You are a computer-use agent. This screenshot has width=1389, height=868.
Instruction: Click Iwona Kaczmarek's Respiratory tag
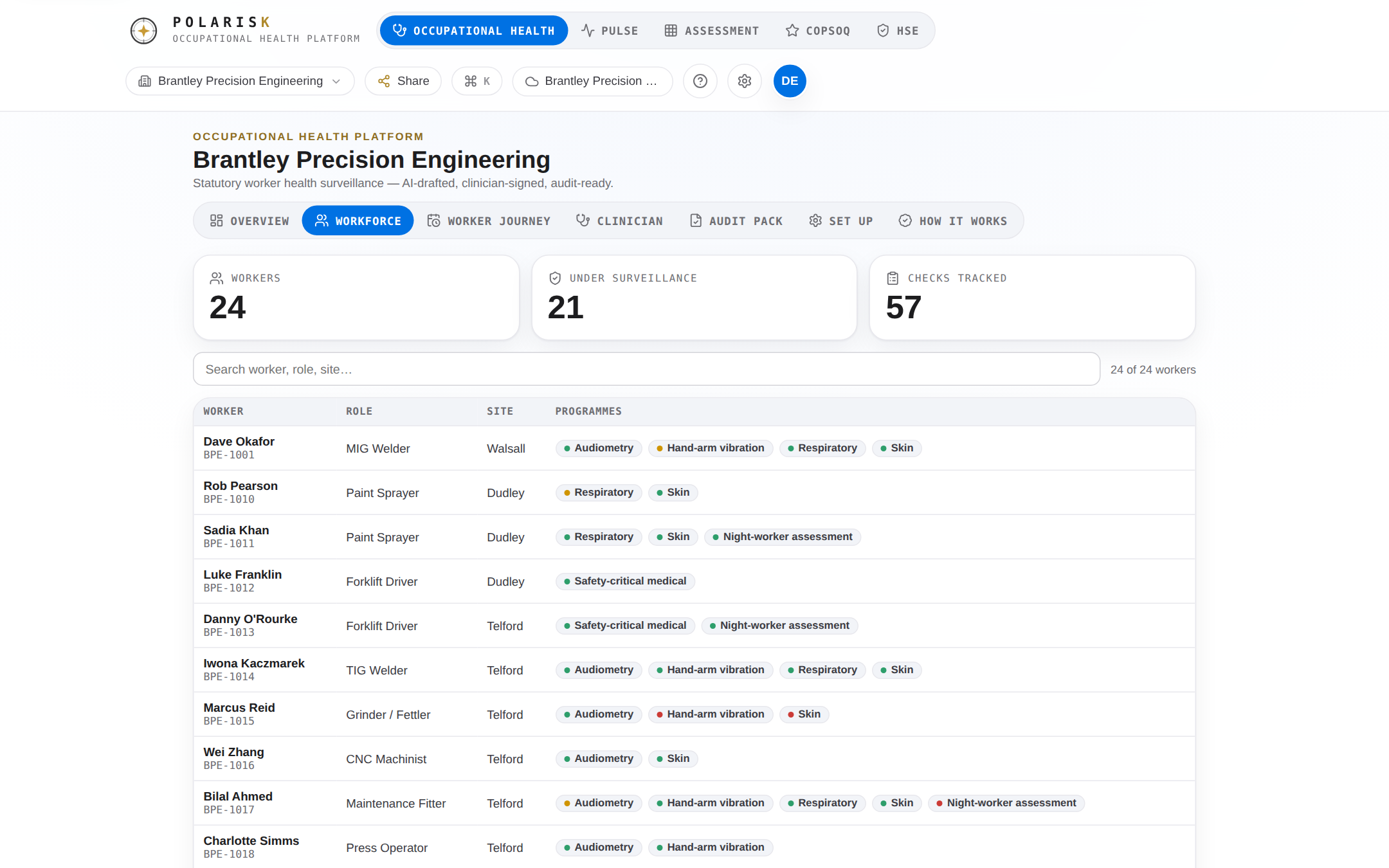point(822,670)
